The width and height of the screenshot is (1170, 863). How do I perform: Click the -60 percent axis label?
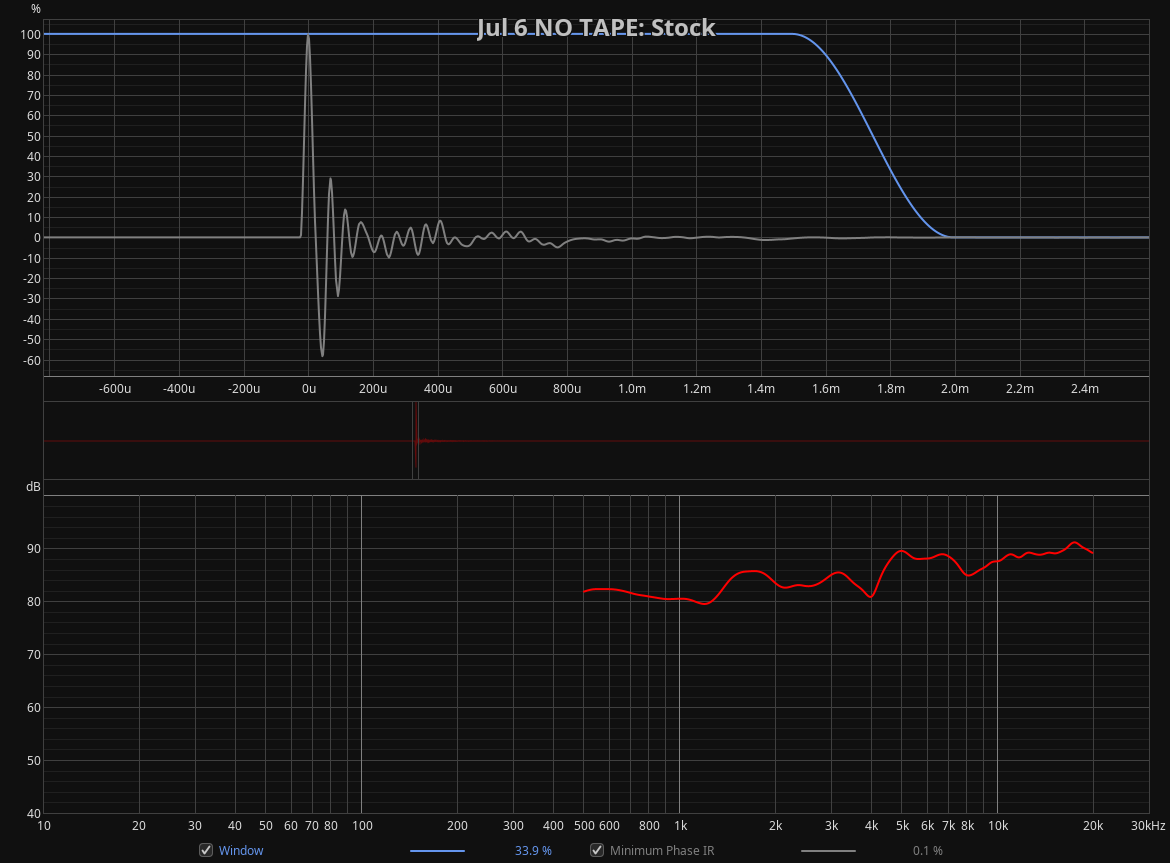31,360
